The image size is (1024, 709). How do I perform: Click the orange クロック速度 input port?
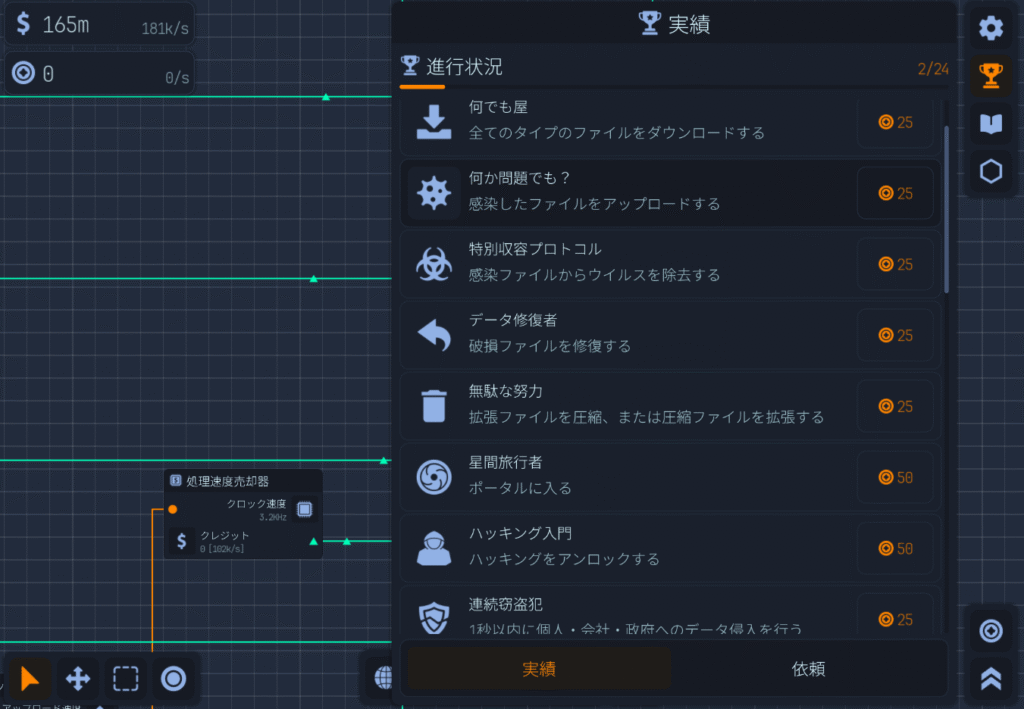[x=173, y=509]
